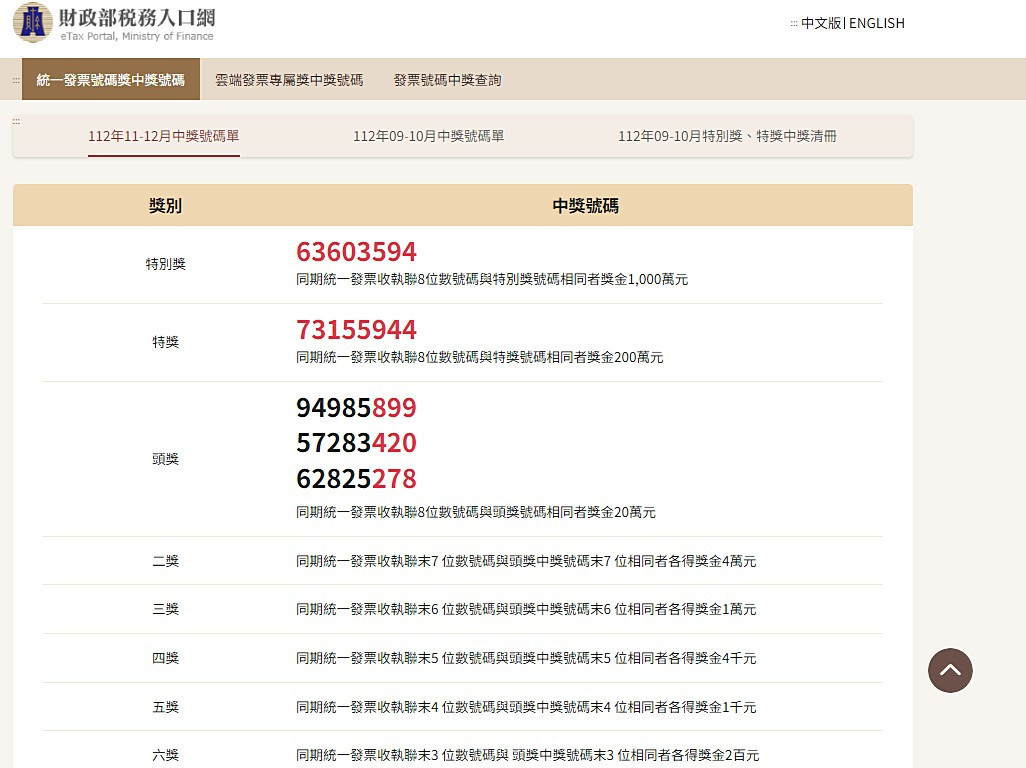Click the accessibility anchor dots above the period tabs
The image size is (1026, 768).
pos(16,120)
